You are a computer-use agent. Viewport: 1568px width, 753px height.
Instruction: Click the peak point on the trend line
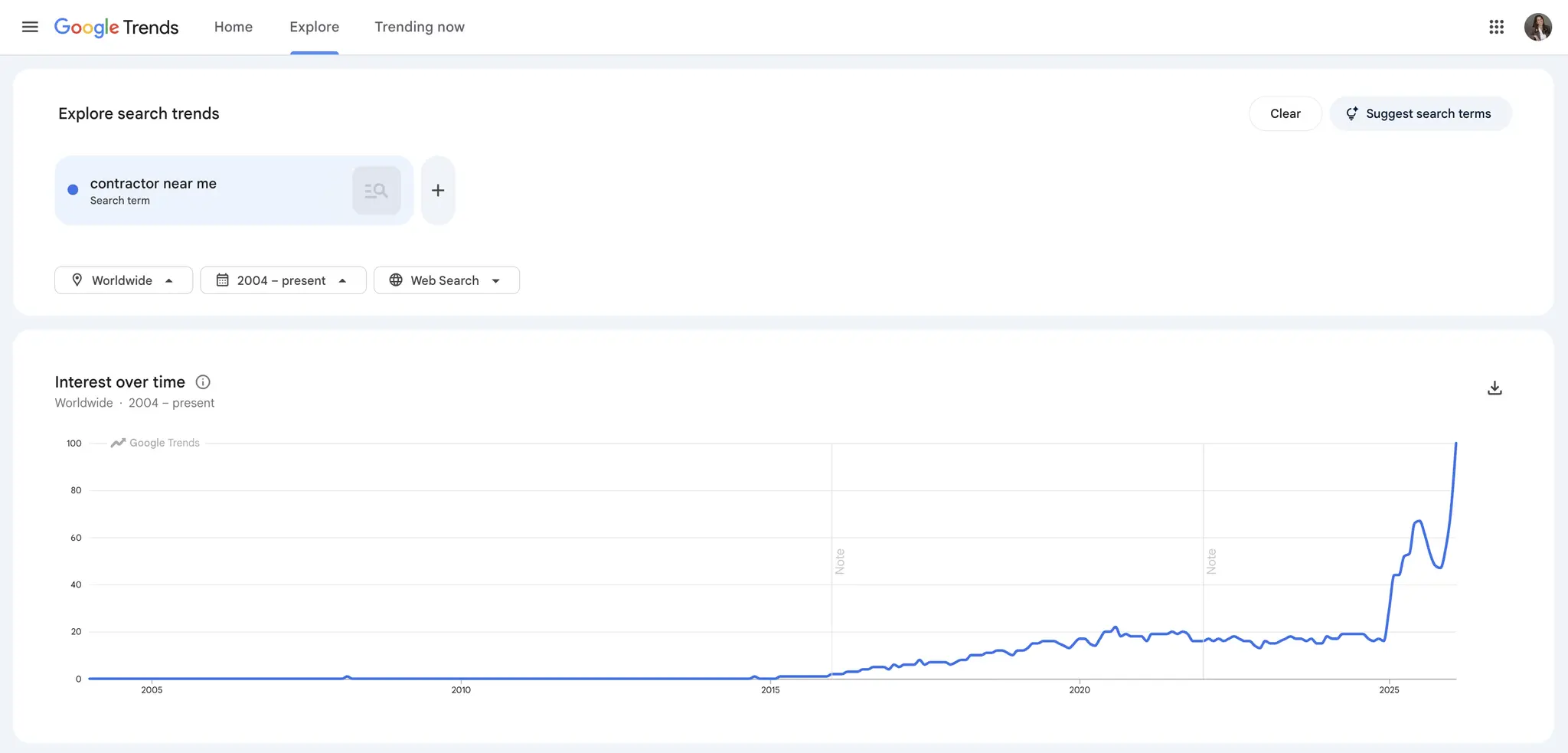[1455, 444]
